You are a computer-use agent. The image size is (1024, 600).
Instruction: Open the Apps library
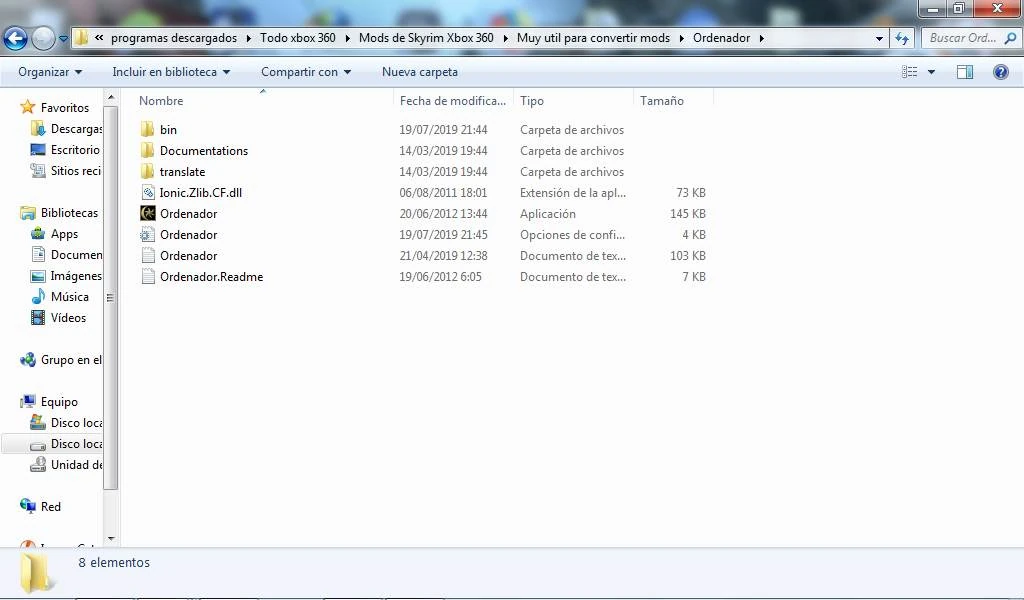tap(55, 234)
